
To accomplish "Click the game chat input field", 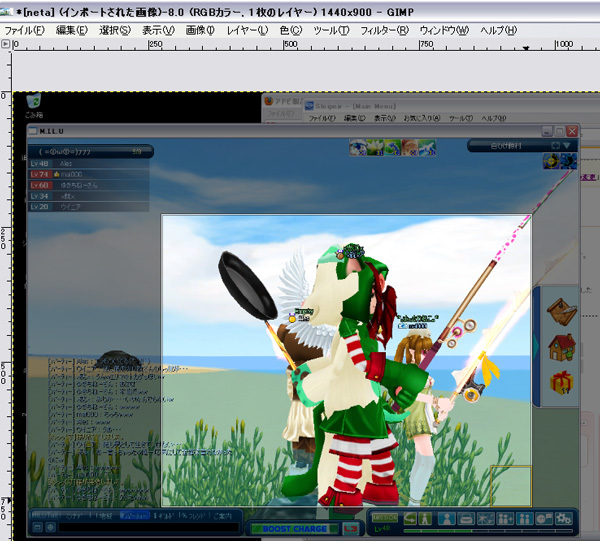I will [x=148, y=528].
